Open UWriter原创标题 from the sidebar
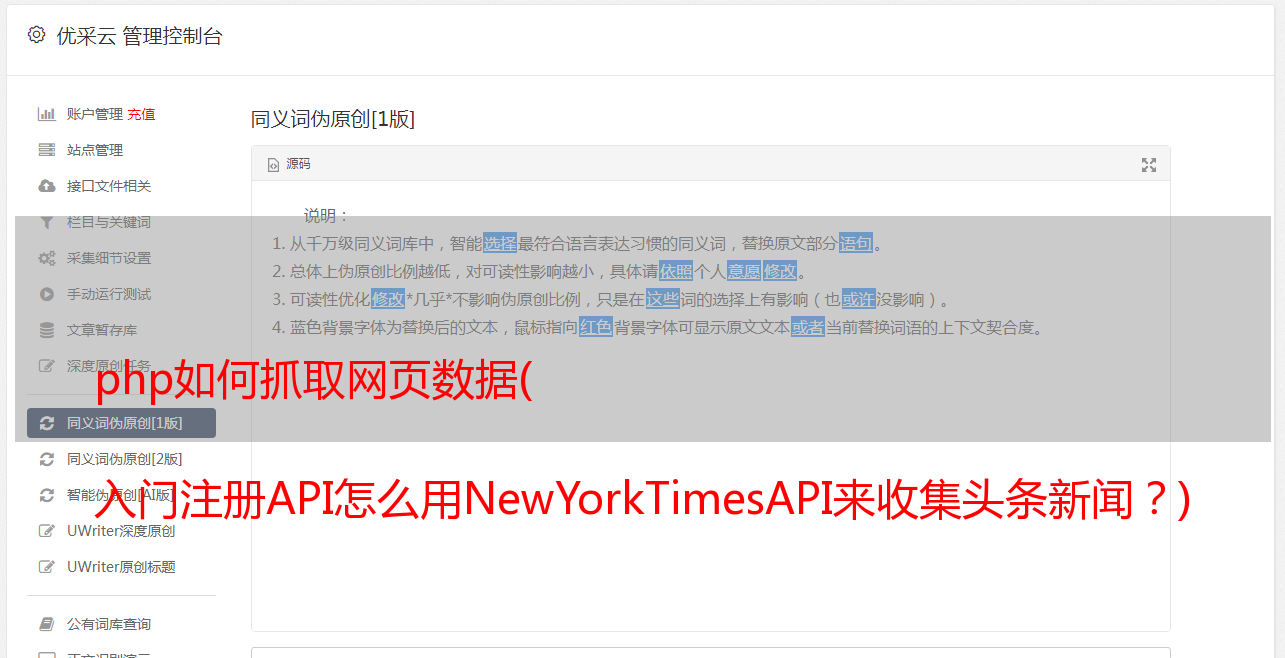This screenshot has height=658, width=1285. pyautogui.click(x=121, y=567)
